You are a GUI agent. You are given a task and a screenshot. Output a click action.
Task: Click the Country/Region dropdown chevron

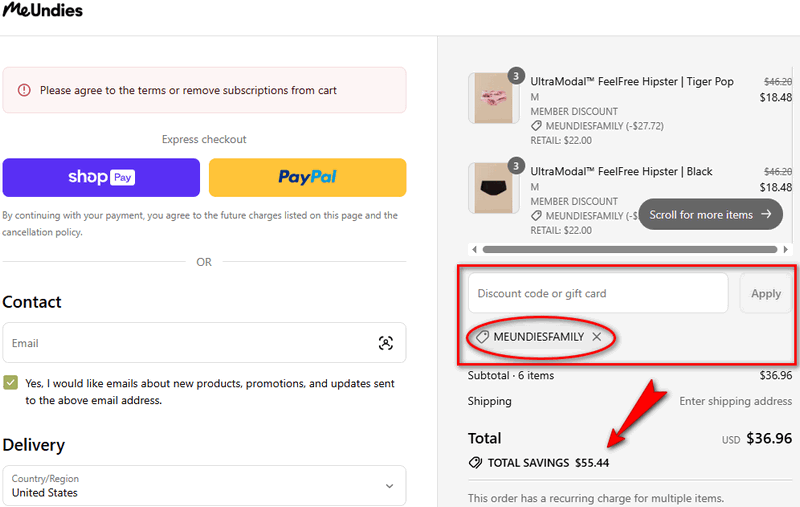tap(389, 486)
